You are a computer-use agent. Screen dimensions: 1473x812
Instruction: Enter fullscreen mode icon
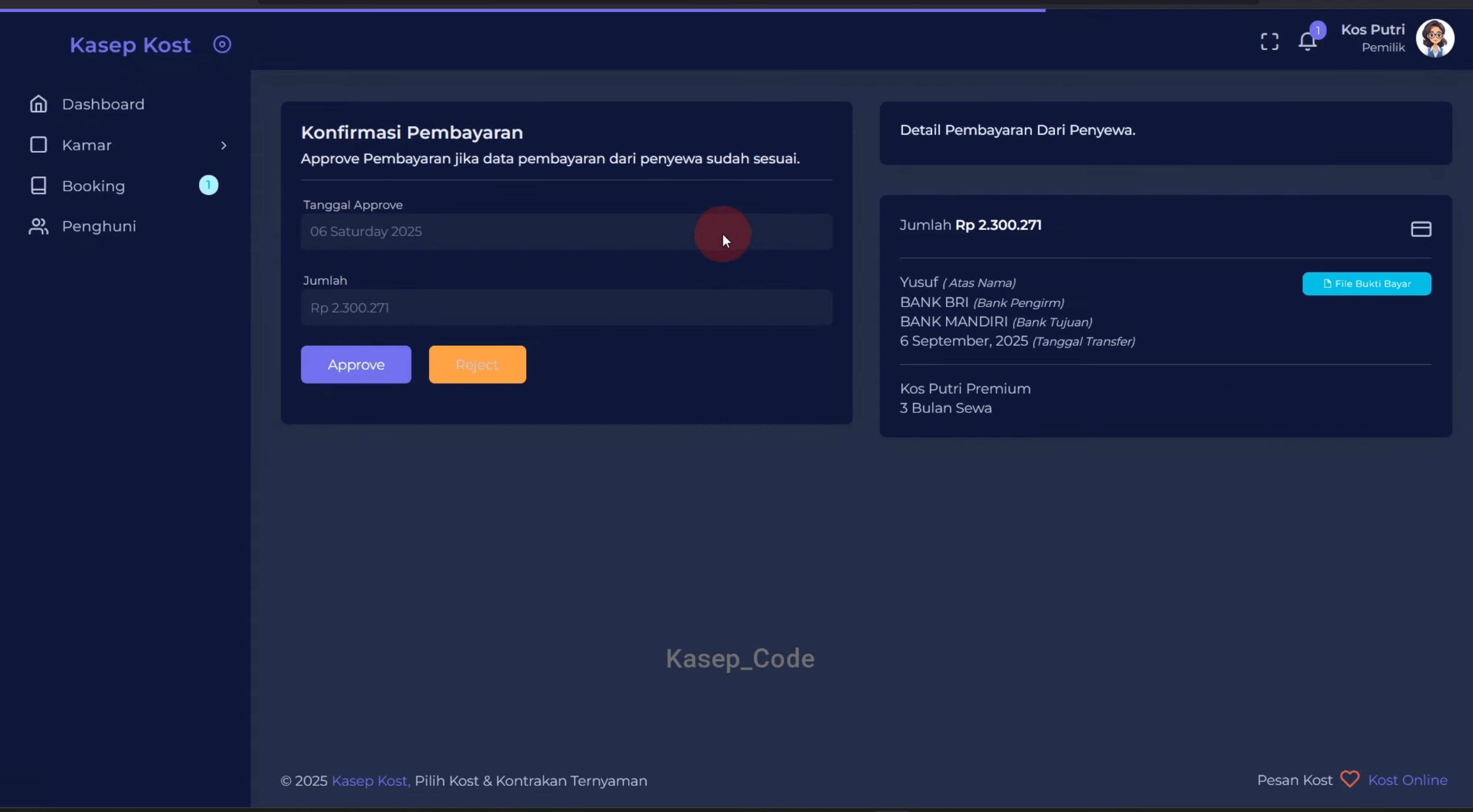(x=1269, y=42)
